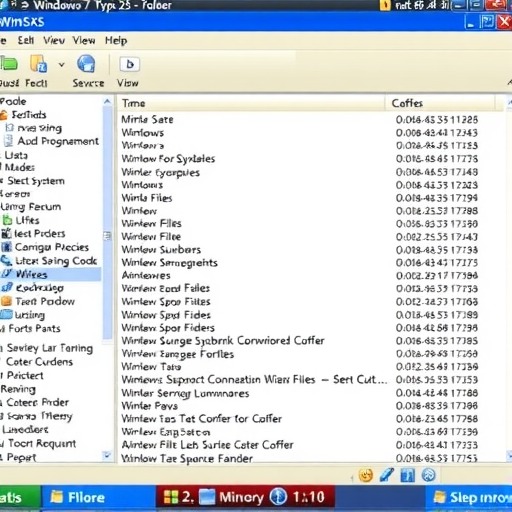512x512 pixels.
Task: Click the green Start button on taskbar
Action: 20,498
